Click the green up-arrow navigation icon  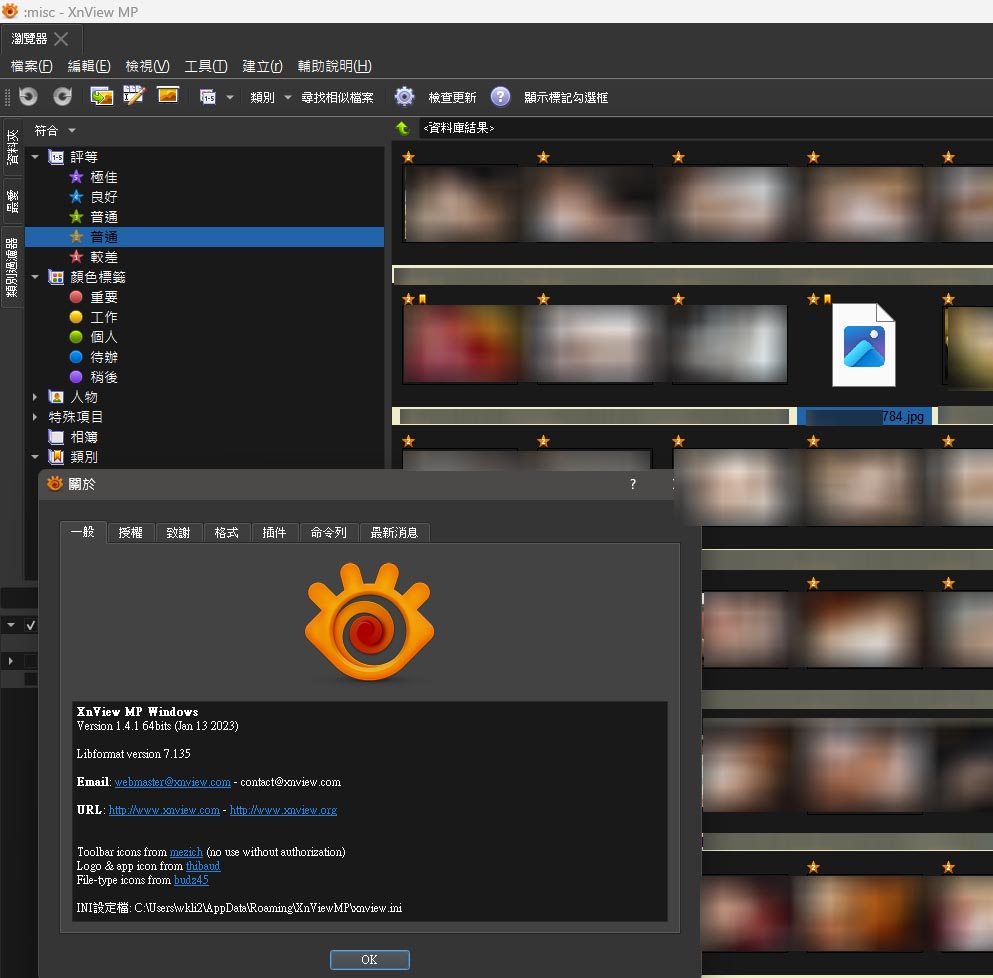tap(402, 128)
